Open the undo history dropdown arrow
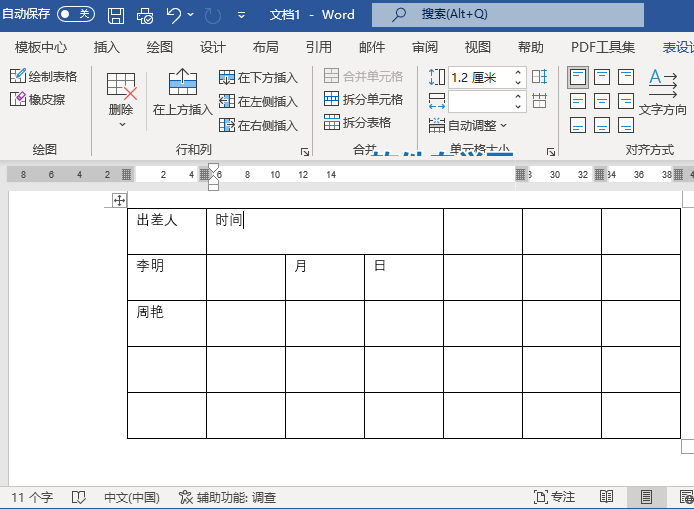 coord(191,15)
